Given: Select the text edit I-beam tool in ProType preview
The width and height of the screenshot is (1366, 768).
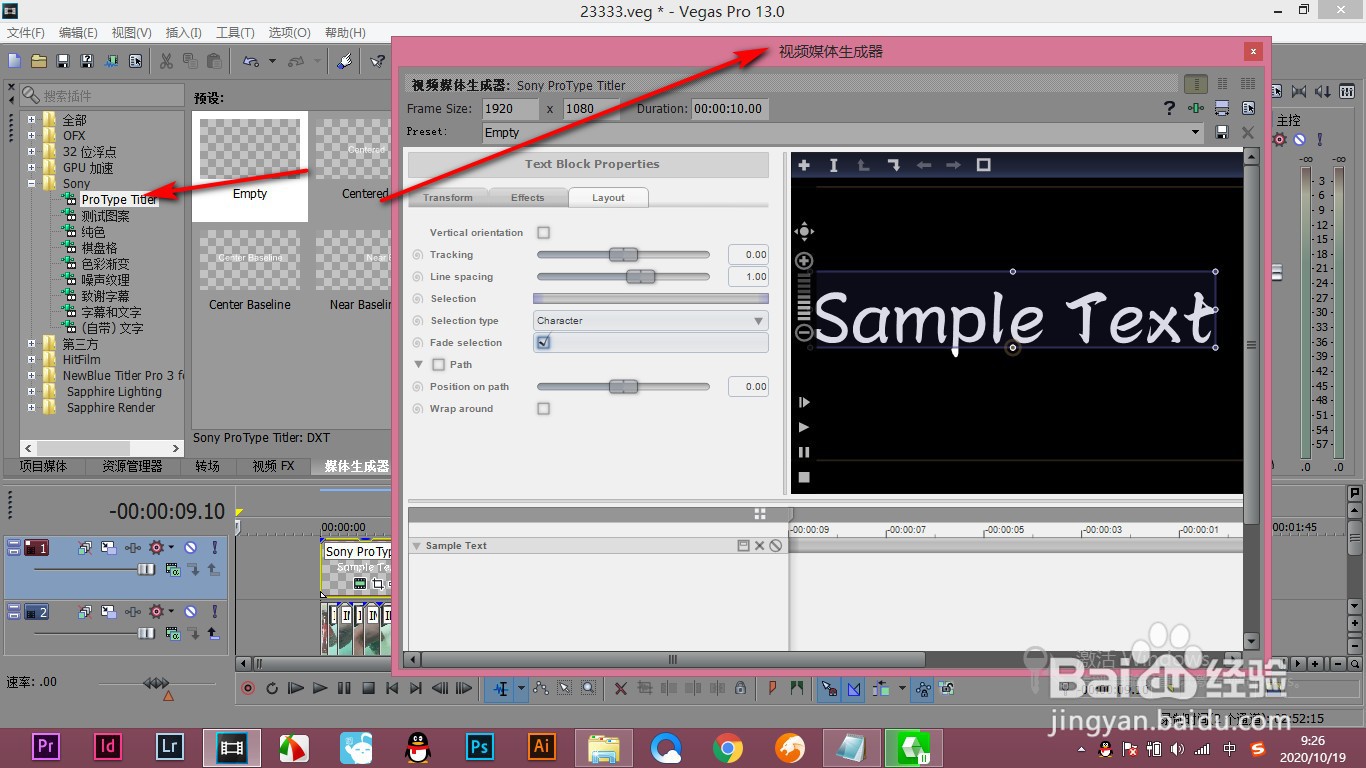Looking at the screenshot, I should coord(833,165).
